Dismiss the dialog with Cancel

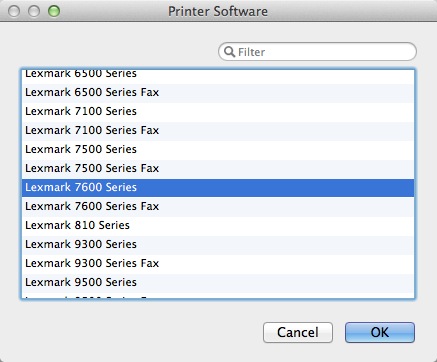(x=298, y=332)
